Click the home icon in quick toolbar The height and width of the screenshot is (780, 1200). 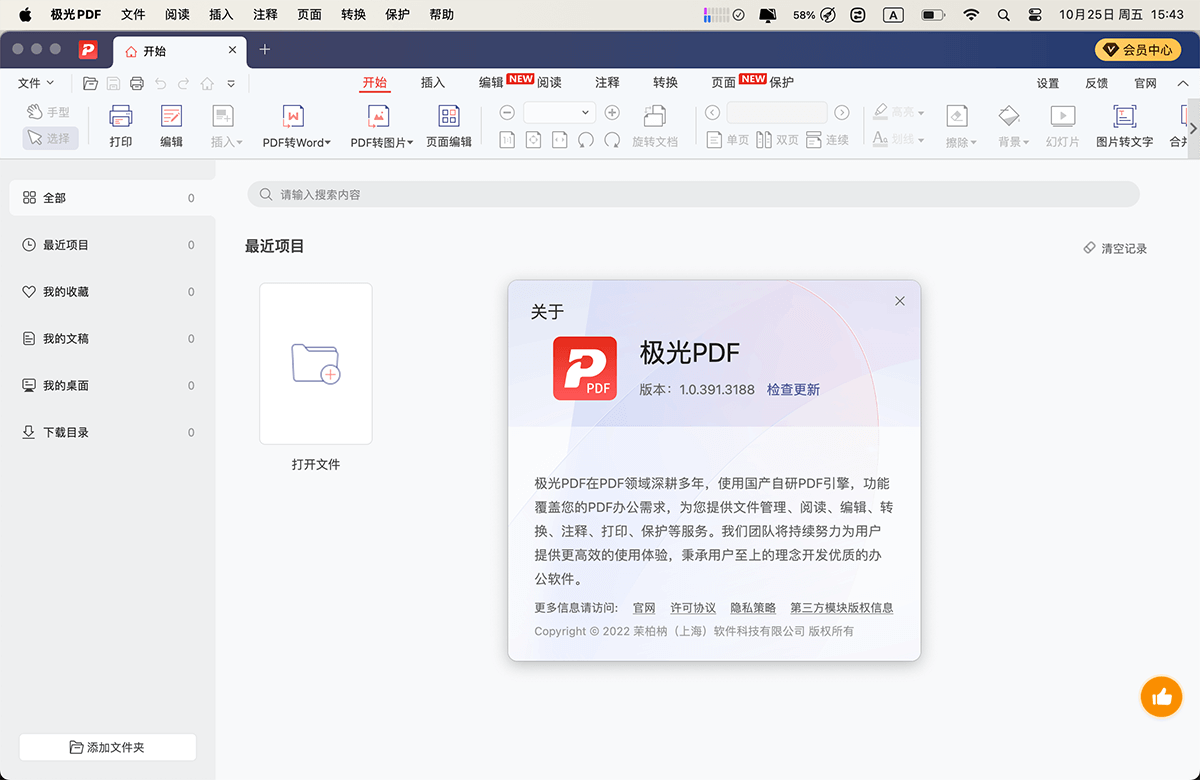[207, 84]
